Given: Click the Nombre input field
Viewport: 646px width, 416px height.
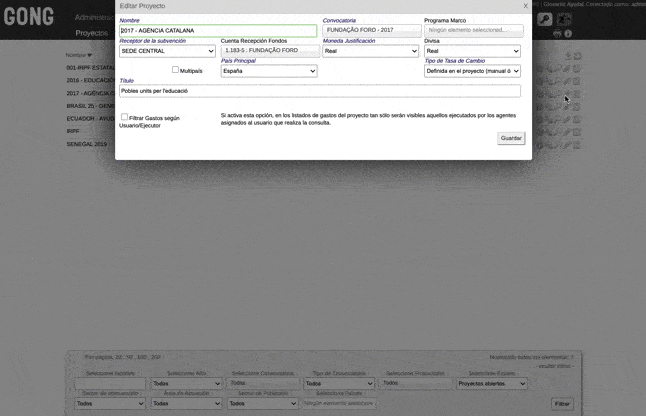Looking at the screenshot, I should pyautogui.click(x=217, y=30).
